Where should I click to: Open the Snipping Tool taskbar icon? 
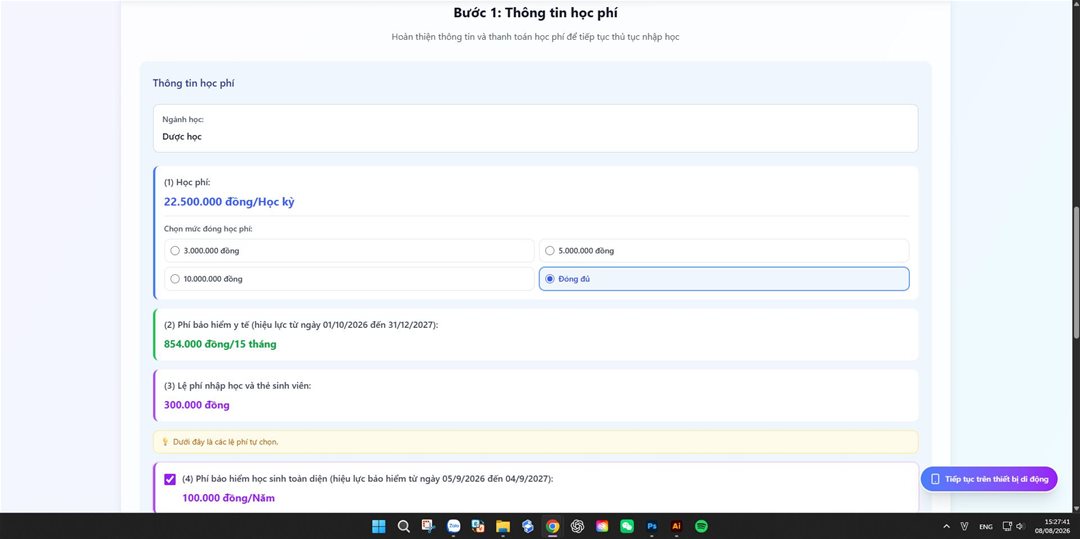coord(428,527)
